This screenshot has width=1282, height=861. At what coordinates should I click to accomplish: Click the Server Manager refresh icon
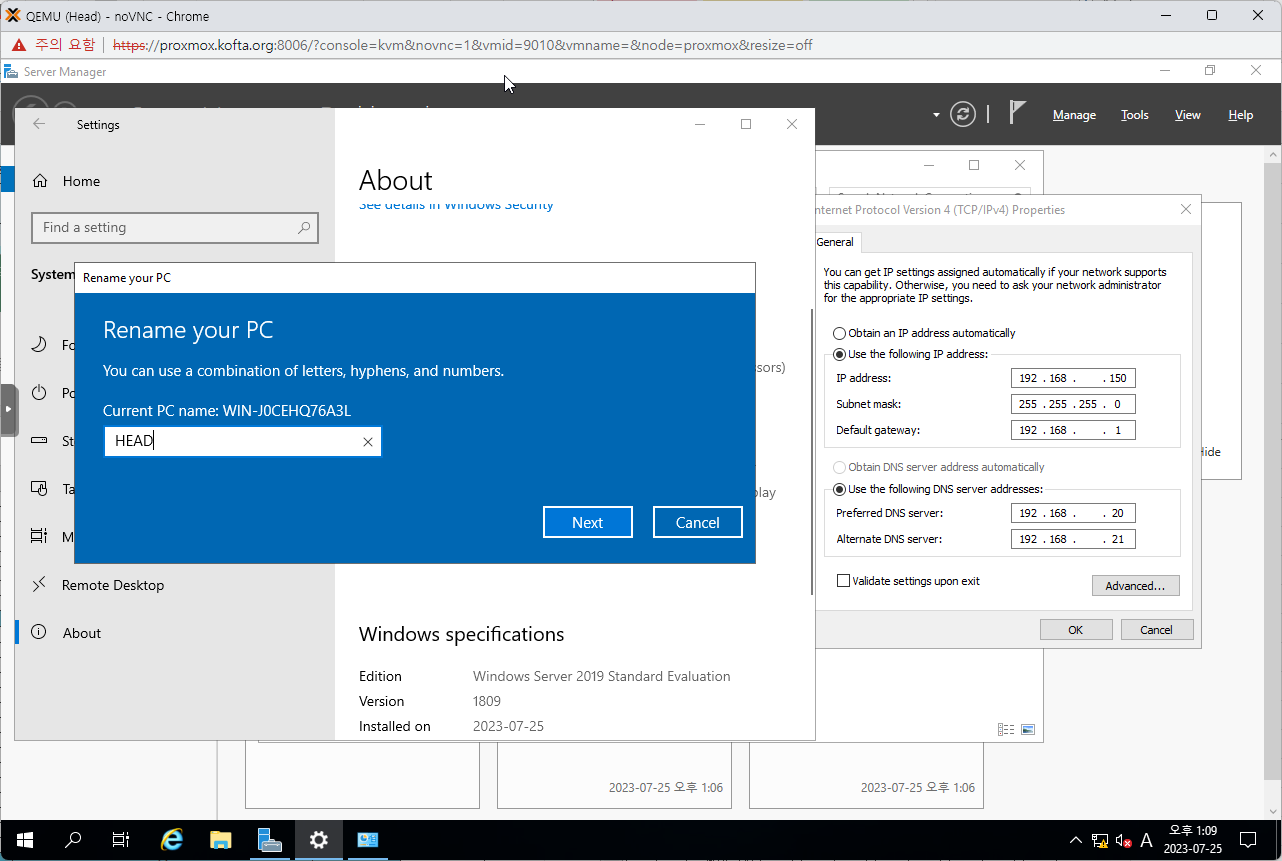pos(963,114)
